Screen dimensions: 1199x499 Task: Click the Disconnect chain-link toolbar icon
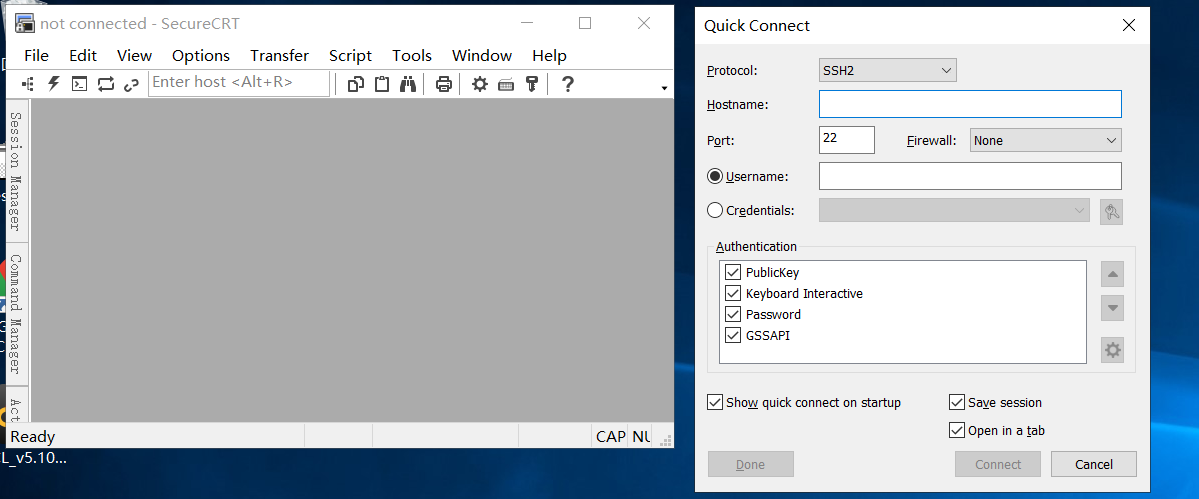pyautogui.click(x=132, y=84)
